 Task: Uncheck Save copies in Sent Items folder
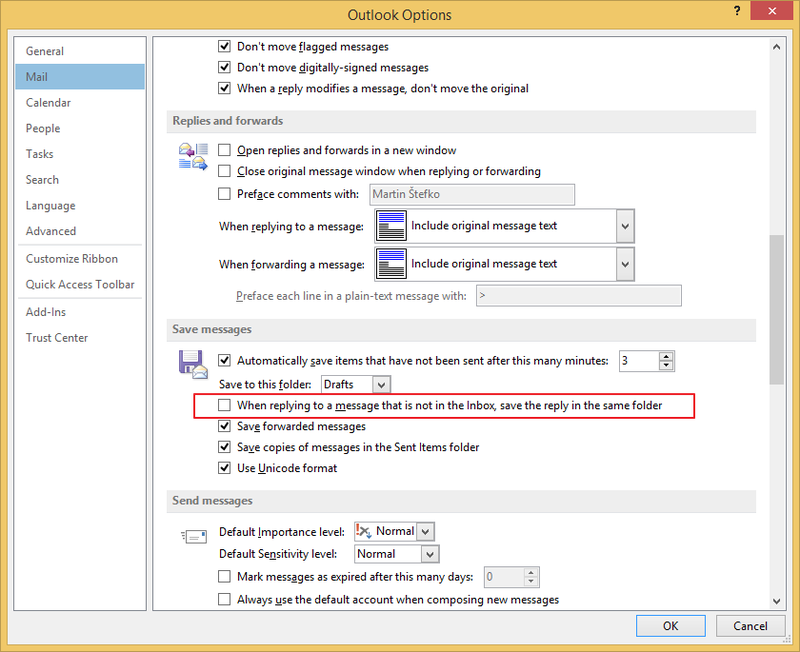click(x=224, y=447)
